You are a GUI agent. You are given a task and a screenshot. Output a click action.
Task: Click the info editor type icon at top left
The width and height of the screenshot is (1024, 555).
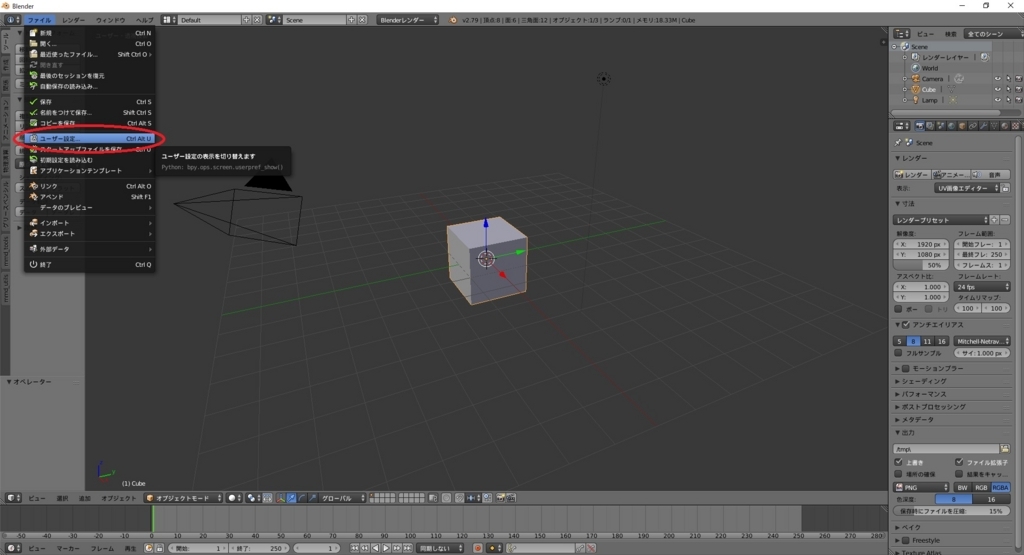coord(12,20)
